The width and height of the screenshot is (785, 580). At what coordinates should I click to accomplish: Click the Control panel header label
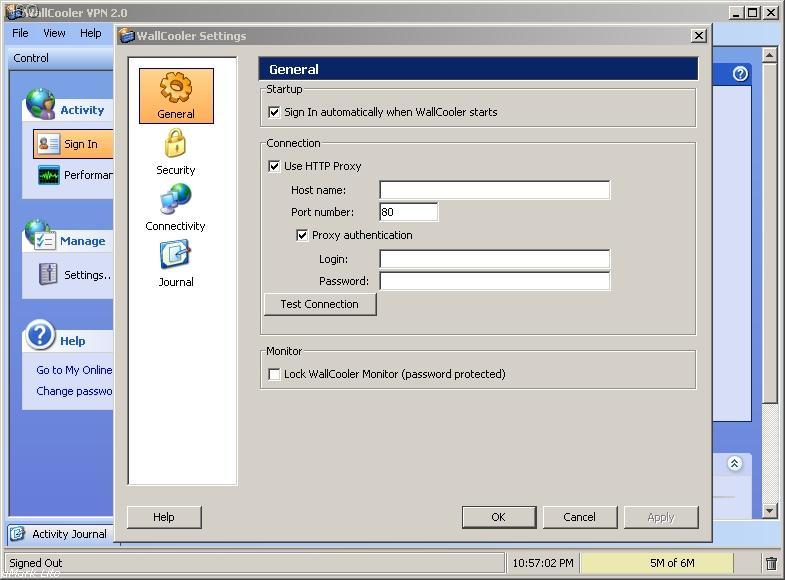pos(31,58)
